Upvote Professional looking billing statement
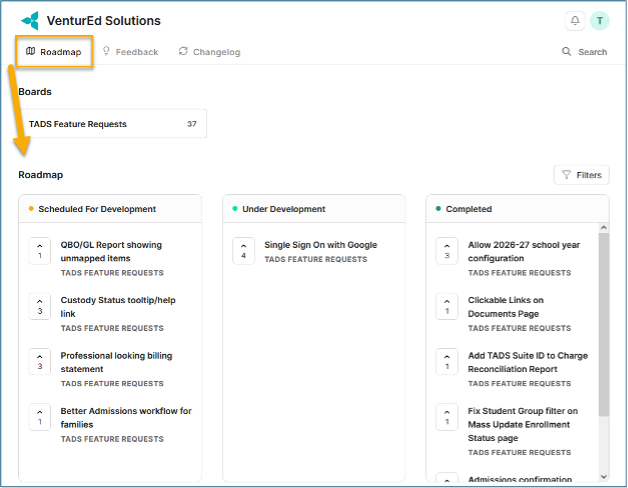The width and height of the screenshot is (628, 488). pyautogui.click(x=40, y=361)
